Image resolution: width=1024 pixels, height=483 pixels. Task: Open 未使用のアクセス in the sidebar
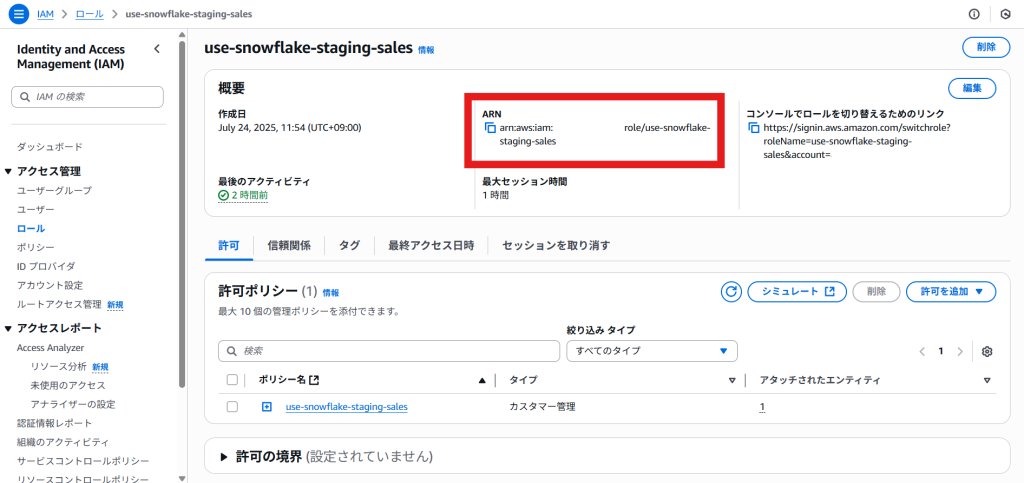click(x=68, y=386)
